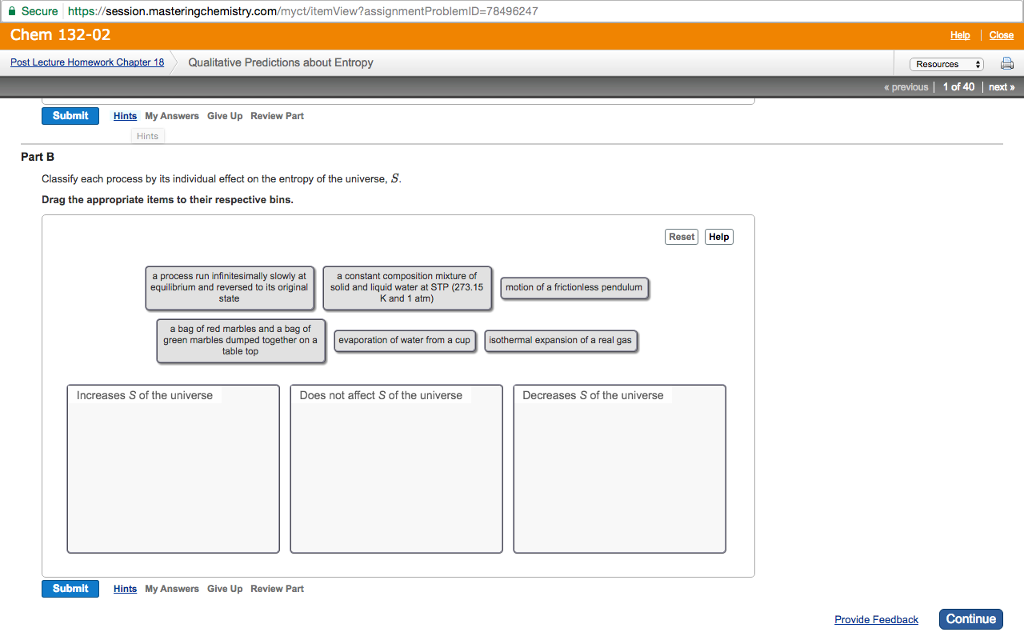Go to the next problem
Image resolution: width=1024 pixels, height=640 pixels.
click(x=1001, y=87)
